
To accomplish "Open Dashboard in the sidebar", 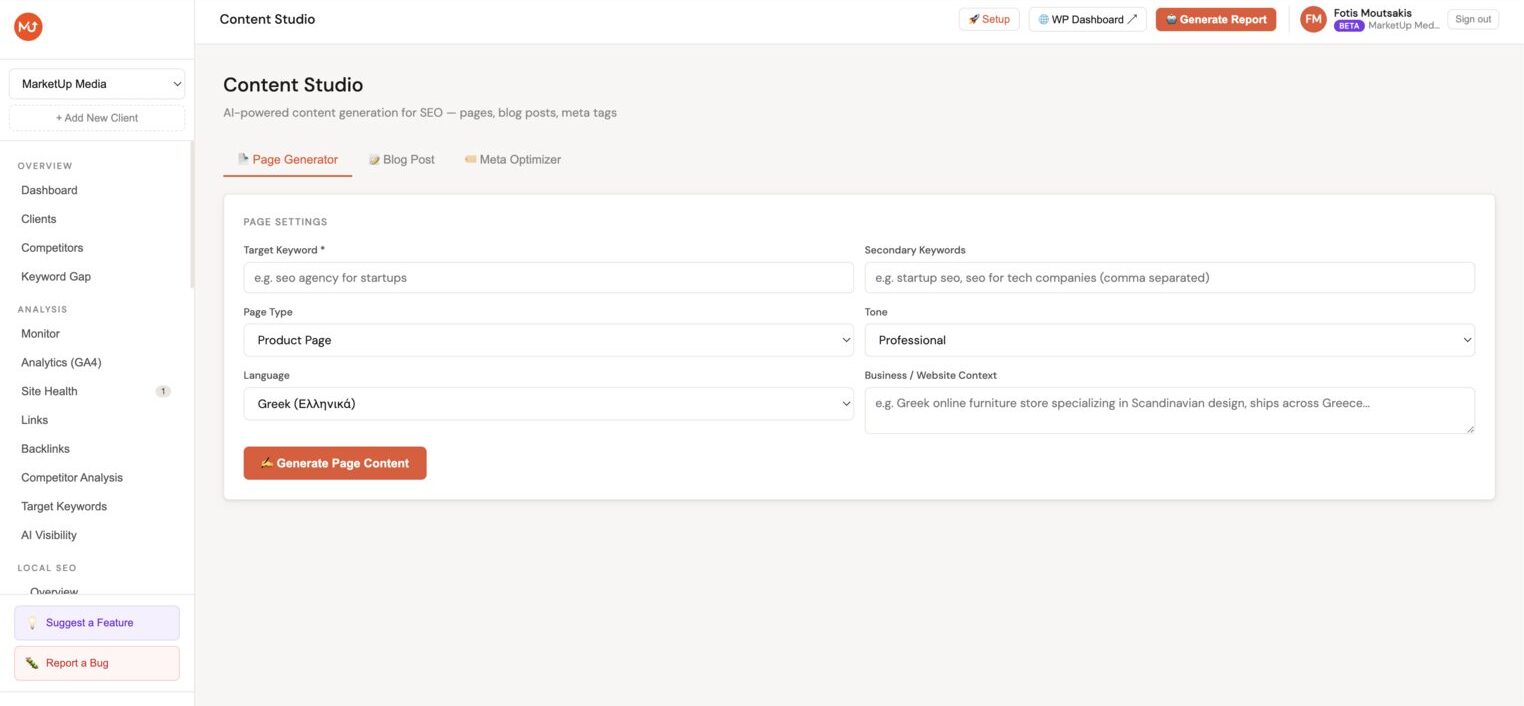I will click(x=49, y=190).
